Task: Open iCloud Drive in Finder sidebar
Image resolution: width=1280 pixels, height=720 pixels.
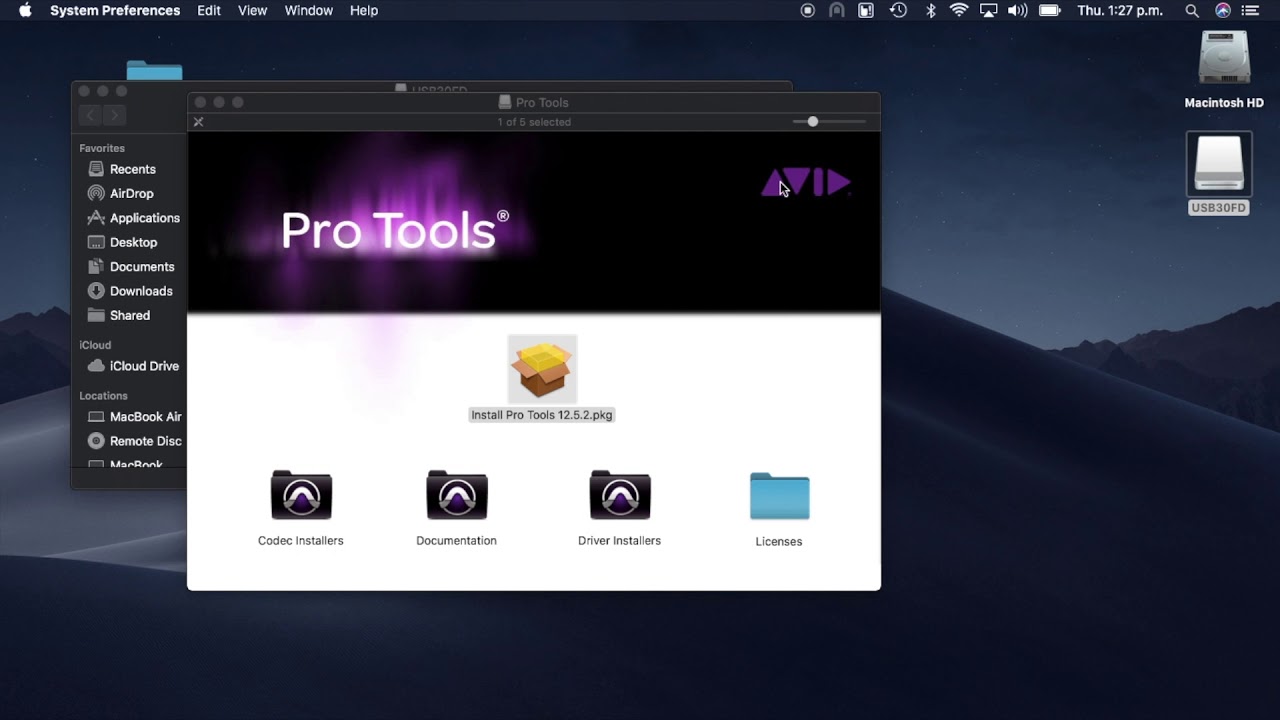Action: pyautogui.click(x=133, y=366)
